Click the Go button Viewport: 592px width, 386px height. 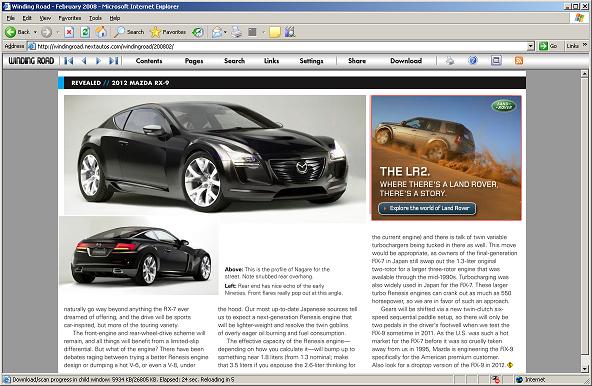[549, 46]
